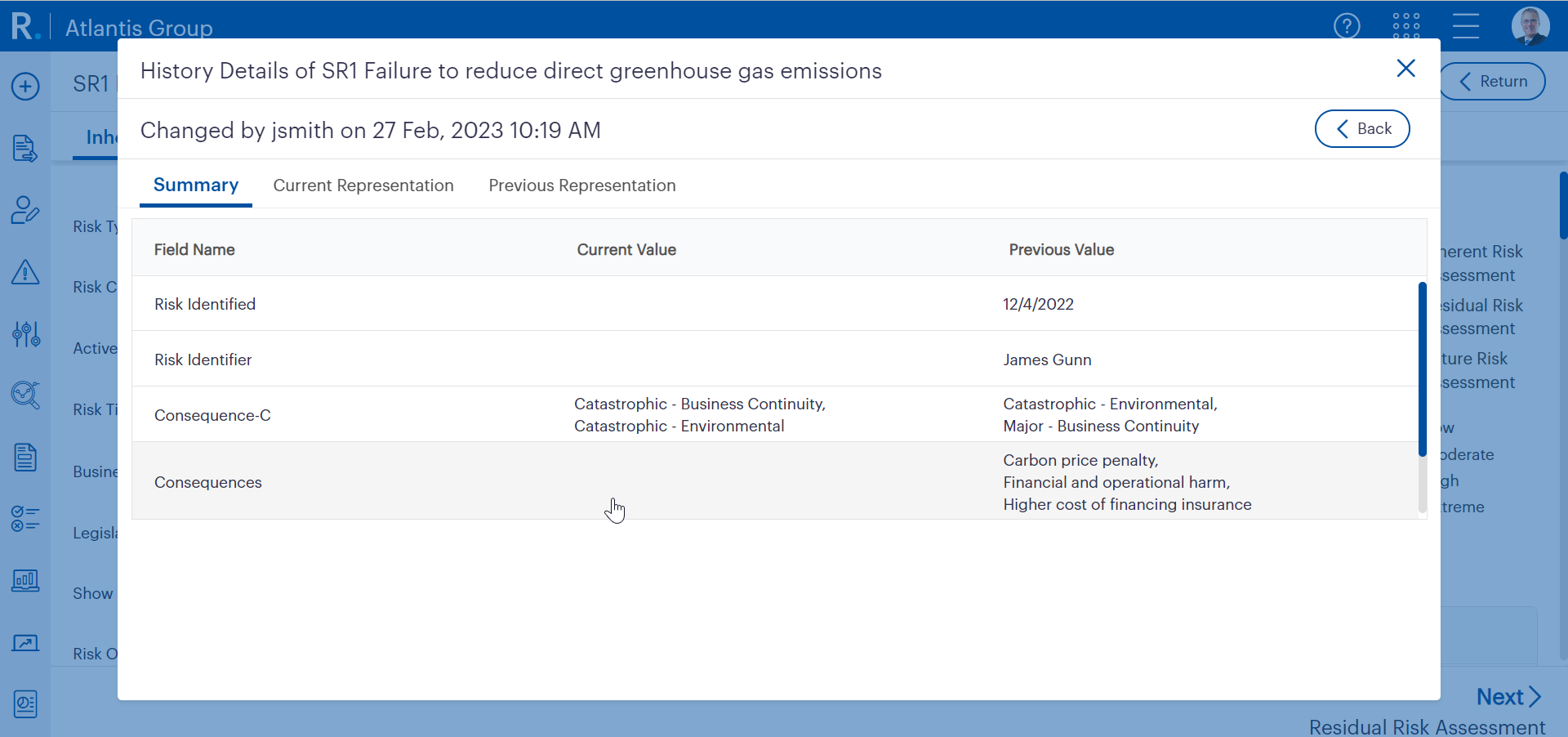1568x737 pixels.
Task: Click the Atlantis Group title
Action: pyautogui.click(x=139, y=28)
